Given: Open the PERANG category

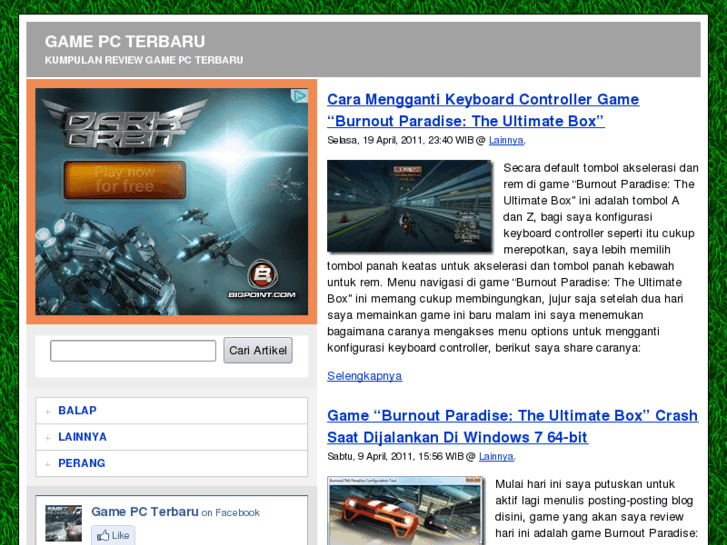Looking at the screenshot, I should pos(82,463).
